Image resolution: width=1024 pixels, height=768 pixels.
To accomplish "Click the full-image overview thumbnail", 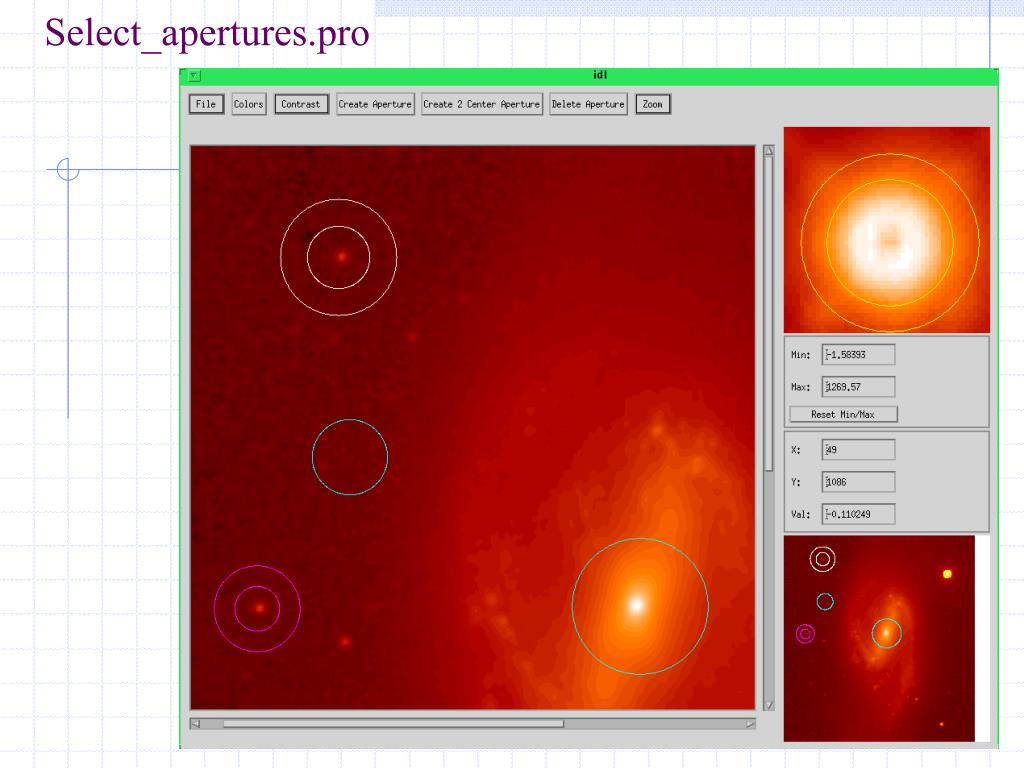I will tap(879, 638).
